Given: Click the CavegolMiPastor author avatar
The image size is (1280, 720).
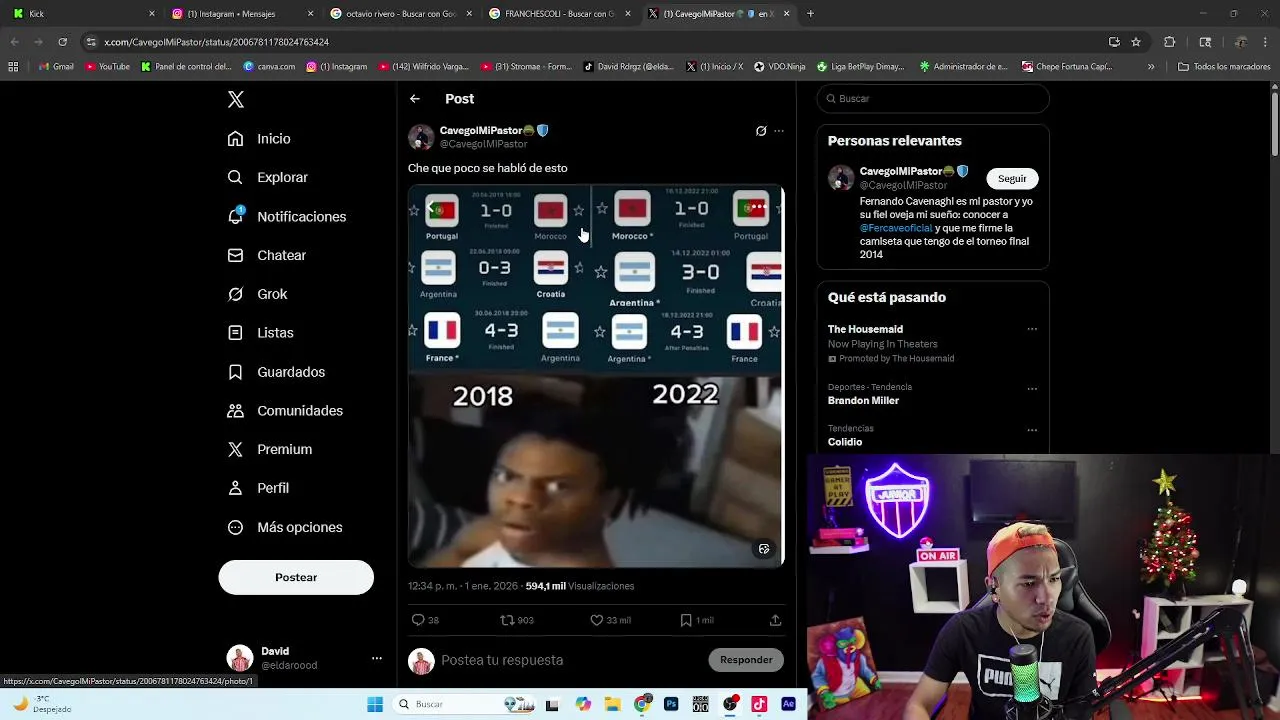Looking at the screenshot, I should coord(421,137).
